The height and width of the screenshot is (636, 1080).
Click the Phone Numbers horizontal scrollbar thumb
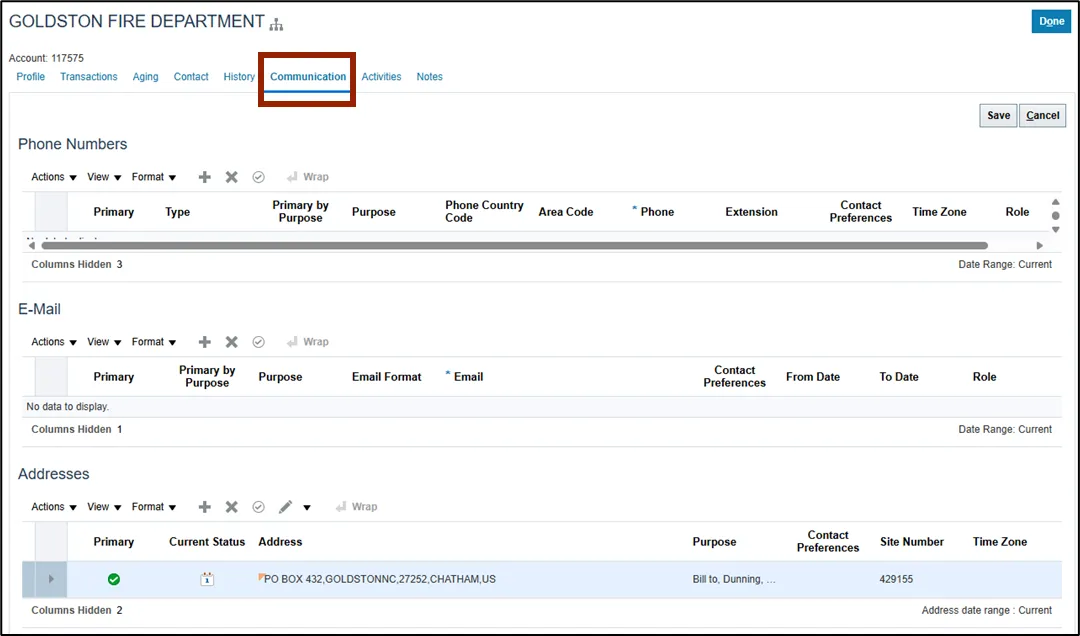(x=515, y=245)
